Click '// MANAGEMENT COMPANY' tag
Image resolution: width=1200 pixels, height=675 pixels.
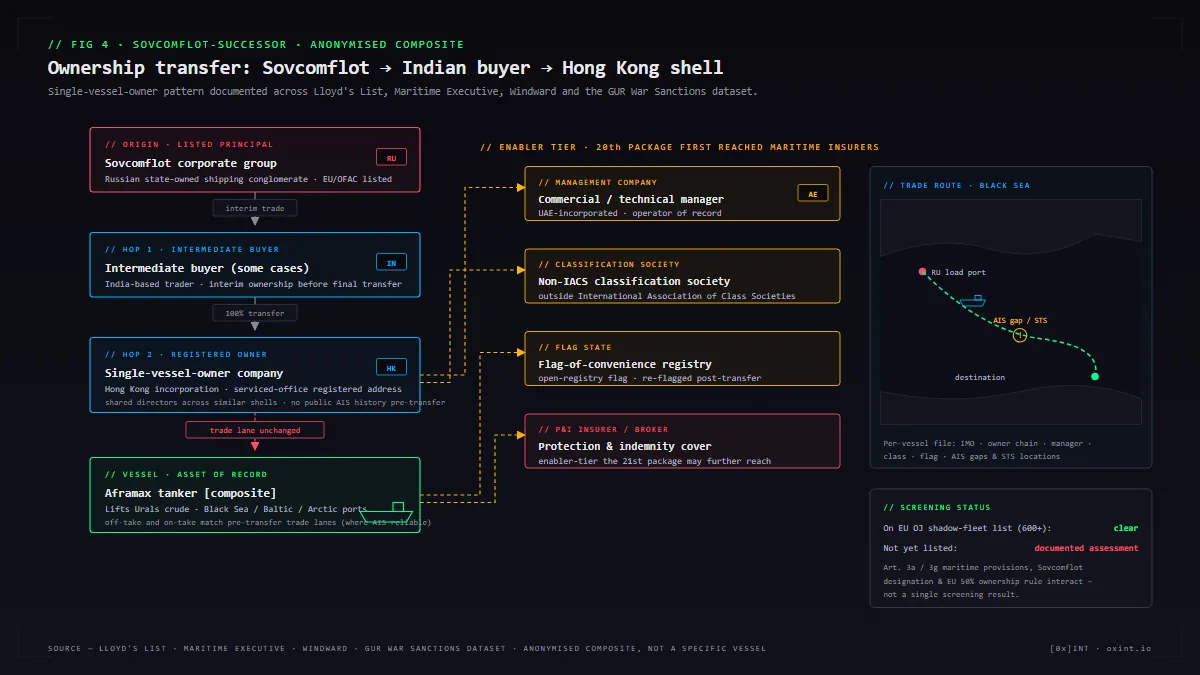[x=598, y=182]
